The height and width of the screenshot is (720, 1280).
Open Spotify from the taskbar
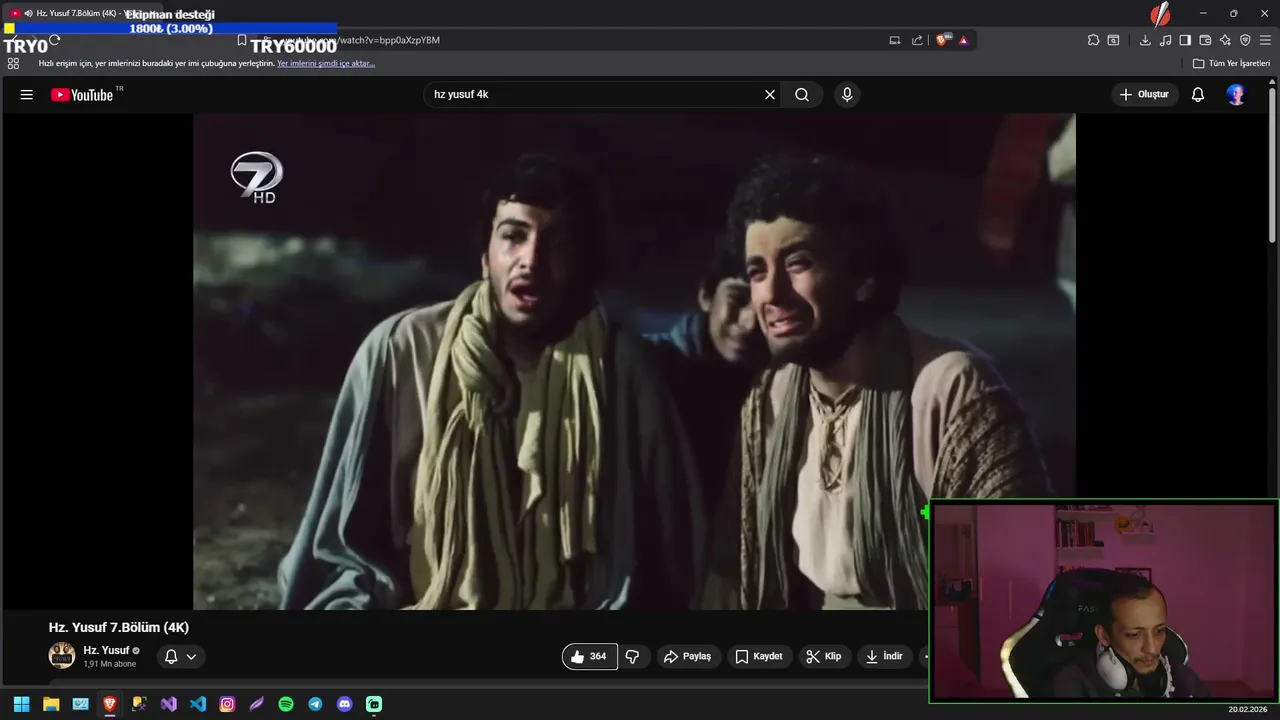(x=286, y=704)
